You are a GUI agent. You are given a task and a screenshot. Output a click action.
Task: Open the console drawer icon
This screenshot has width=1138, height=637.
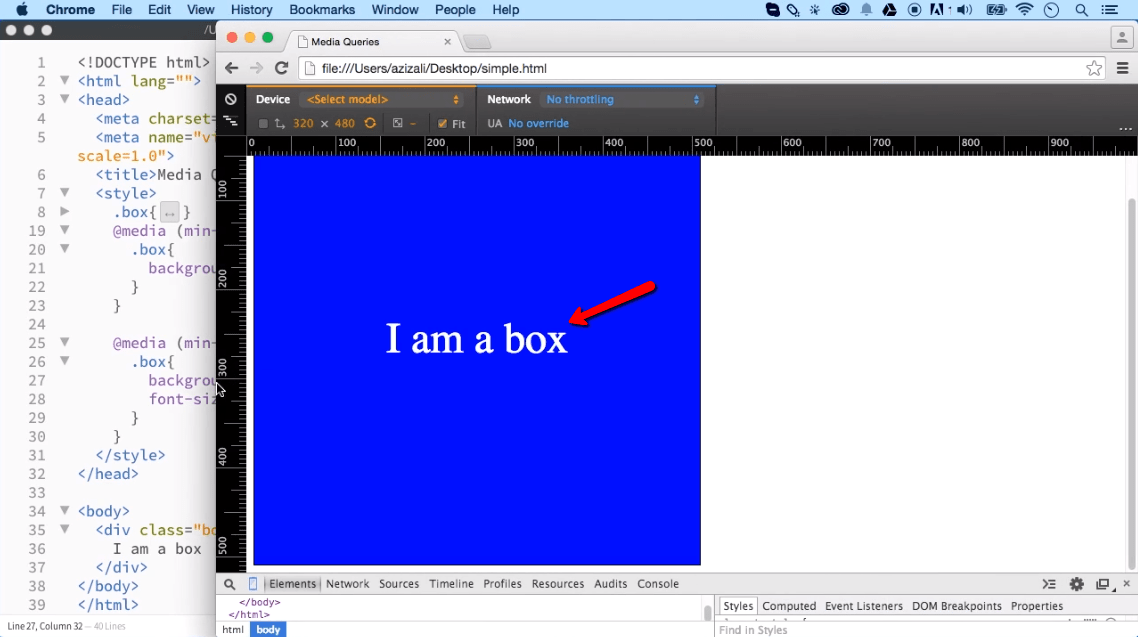click(1047, 584)
